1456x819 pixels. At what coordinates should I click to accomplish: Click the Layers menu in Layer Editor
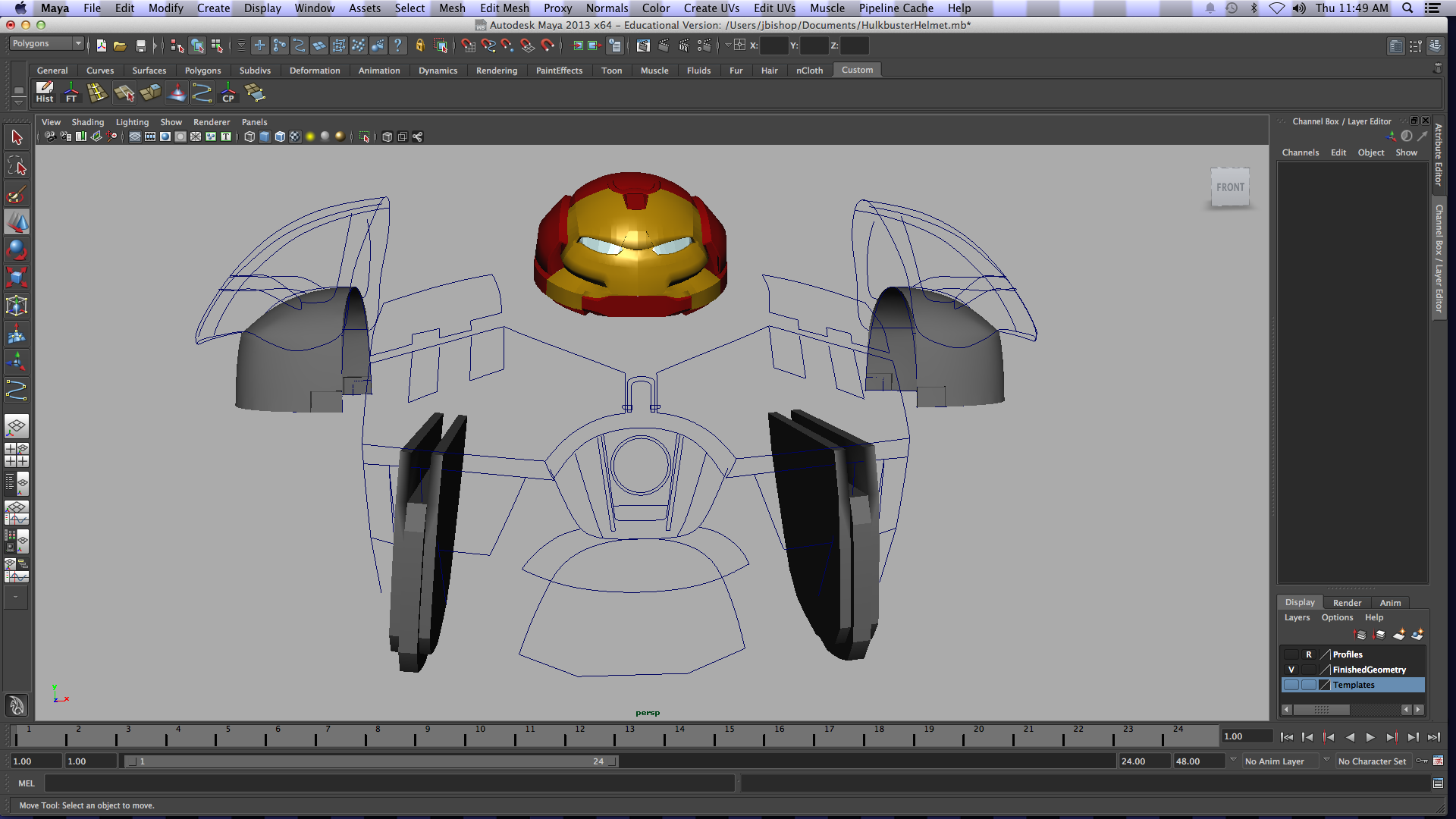coord(1297,617)
